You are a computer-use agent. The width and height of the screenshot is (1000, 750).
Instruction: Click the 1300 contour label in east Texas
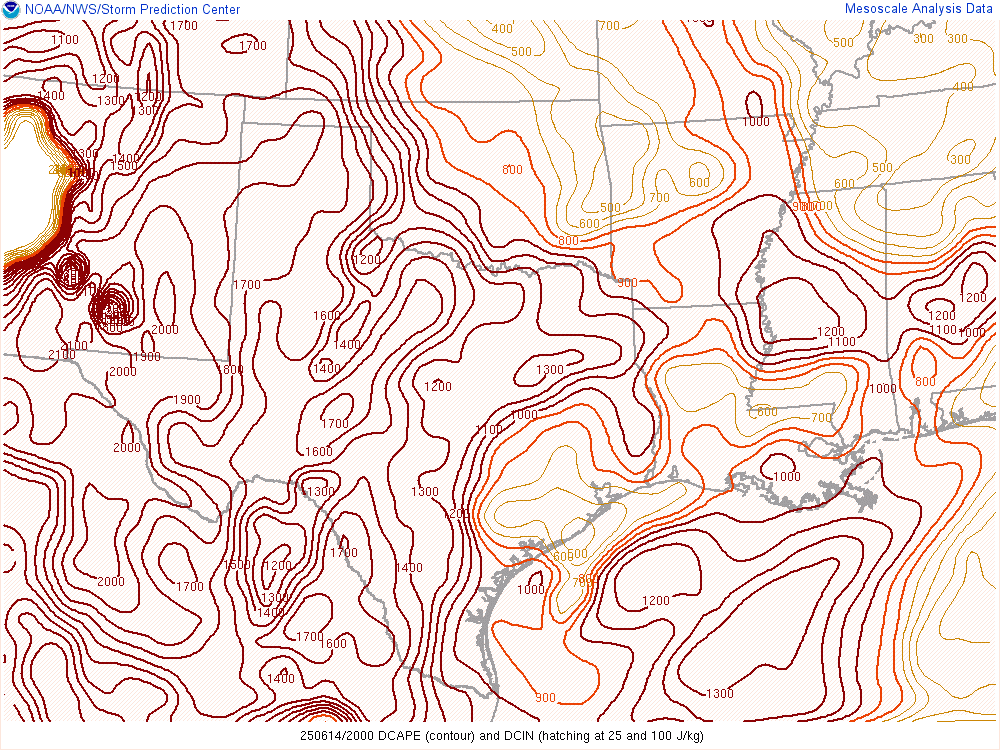point(550,370)
